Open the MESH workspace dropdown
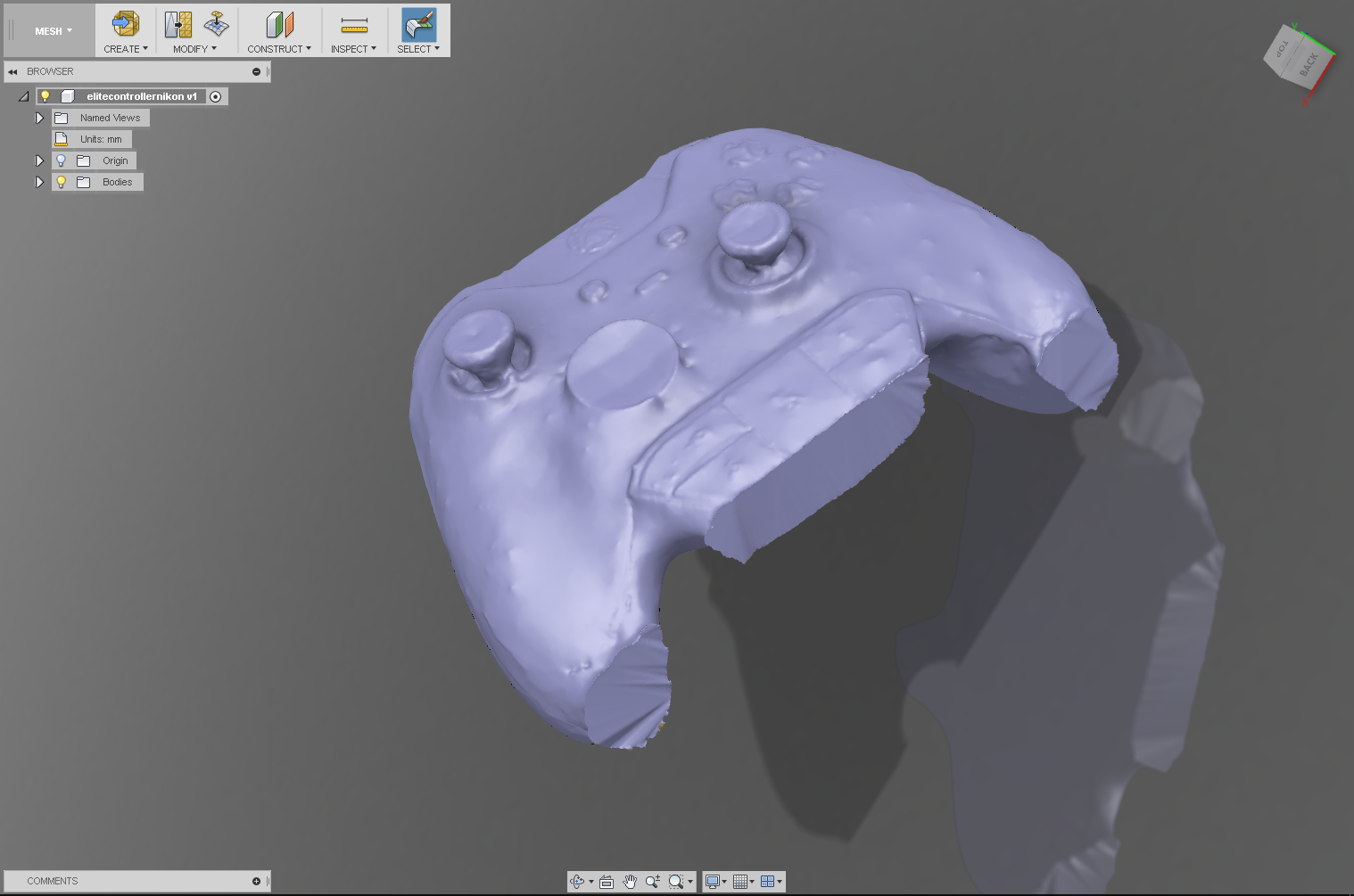This screenshot has width=1354, height=896. pyautogui.click(x=54, y=31)
